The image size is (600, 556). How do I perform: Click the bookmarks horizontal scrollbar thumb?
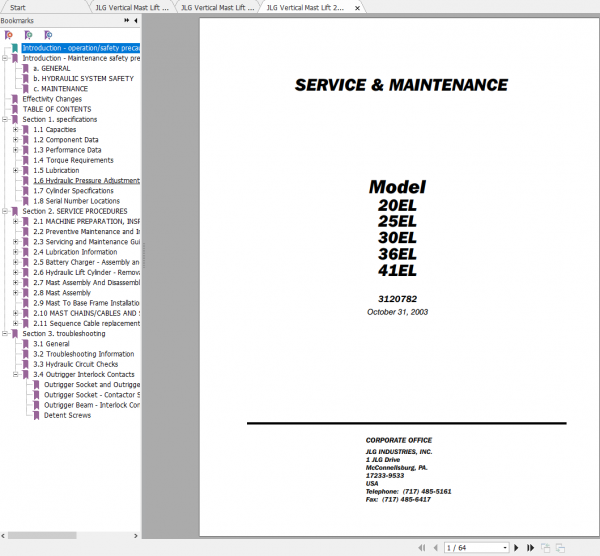coord(42,535)
